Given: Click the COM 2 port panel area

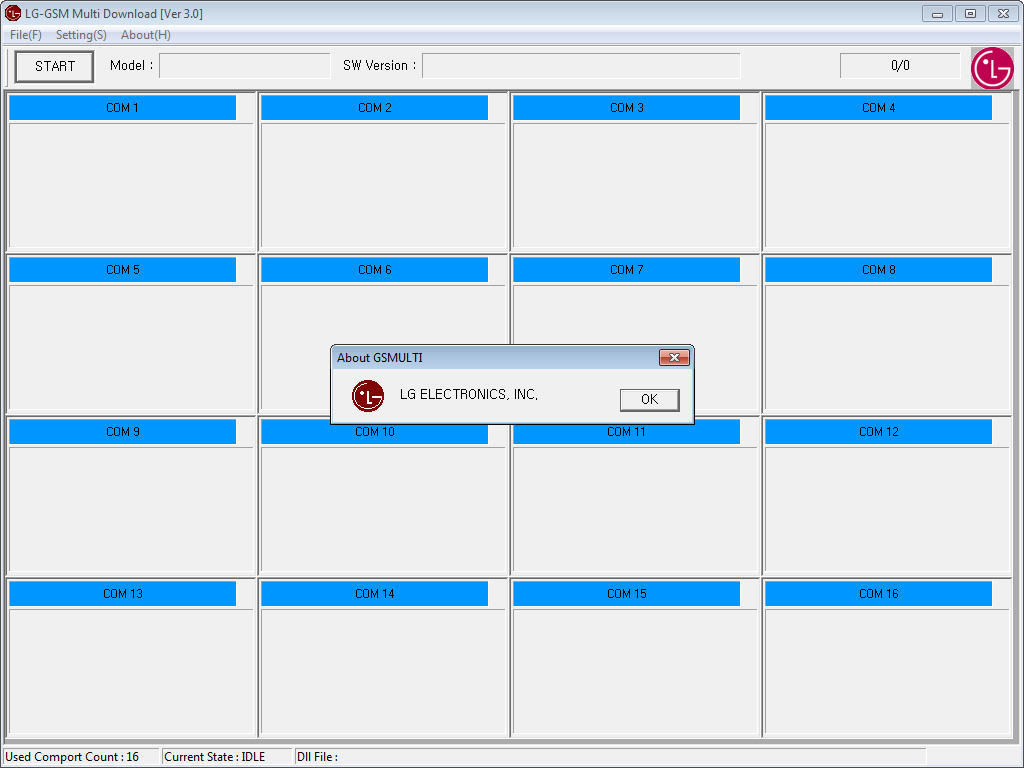Looking at the screenshot, I should [384, 185].
